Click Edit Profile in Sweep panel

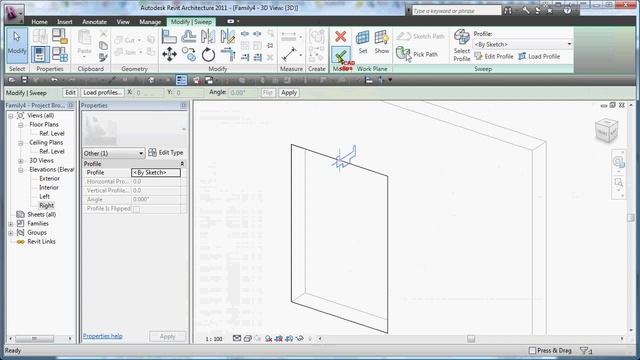[494, 56]
